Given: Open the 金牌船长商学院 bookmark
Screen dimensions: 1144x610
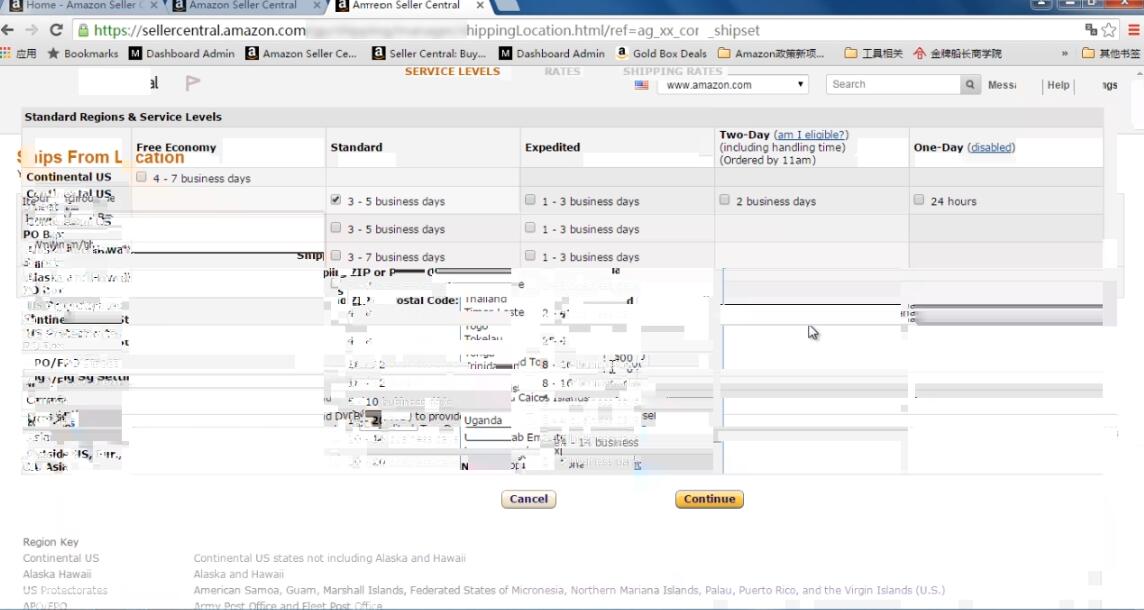Looking at the screenshot, I should 957,53.
